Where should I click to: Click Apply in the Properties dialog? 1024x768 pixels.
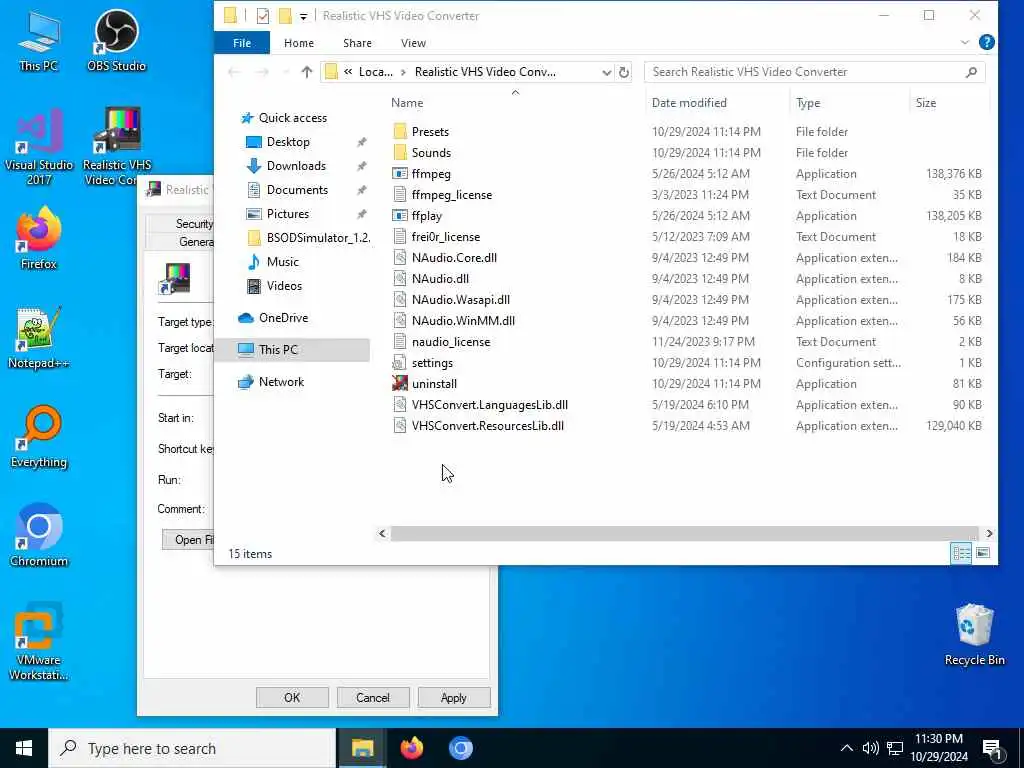[453, 697]
